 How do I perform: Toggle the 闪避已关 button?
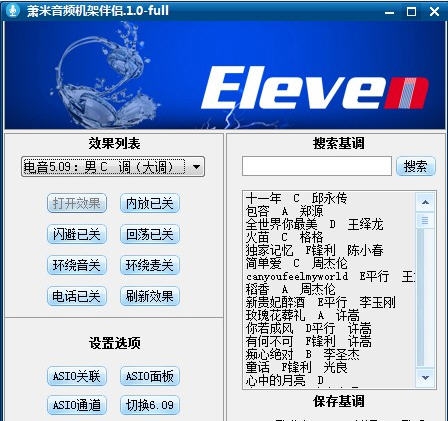[x=77, y=234]
